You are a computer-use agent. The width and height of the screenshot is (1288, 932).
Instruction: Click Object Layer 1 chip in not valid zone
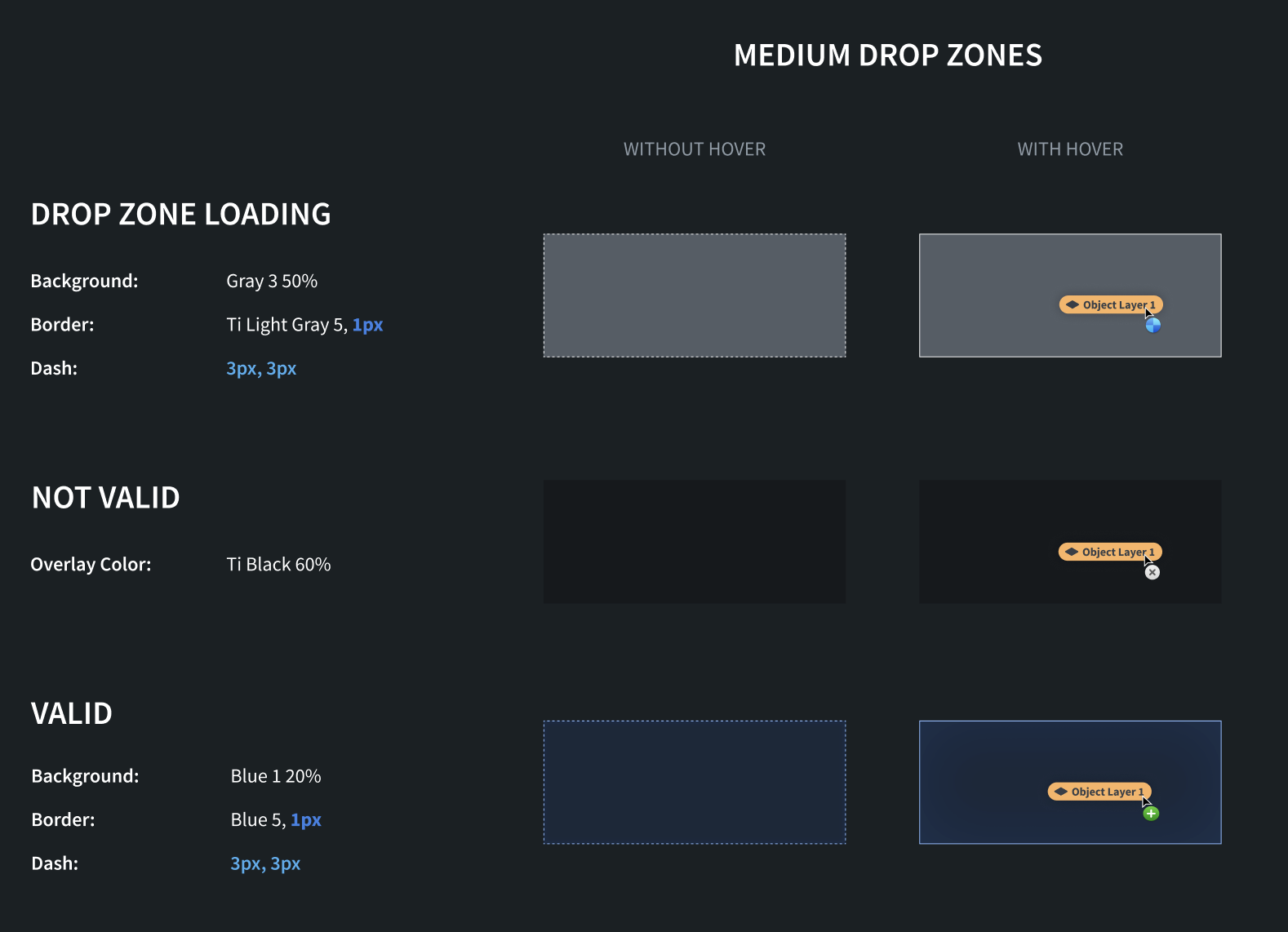point(1110,552)
